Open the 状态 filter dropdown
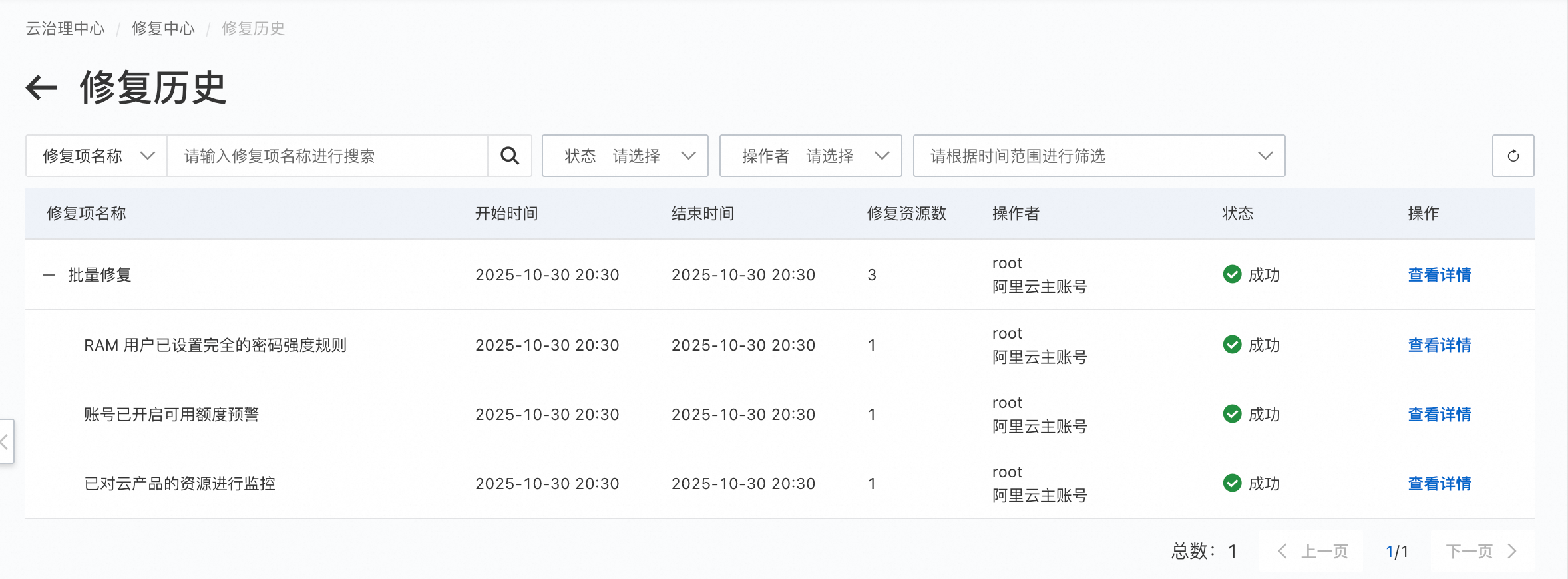 point(625,156)
